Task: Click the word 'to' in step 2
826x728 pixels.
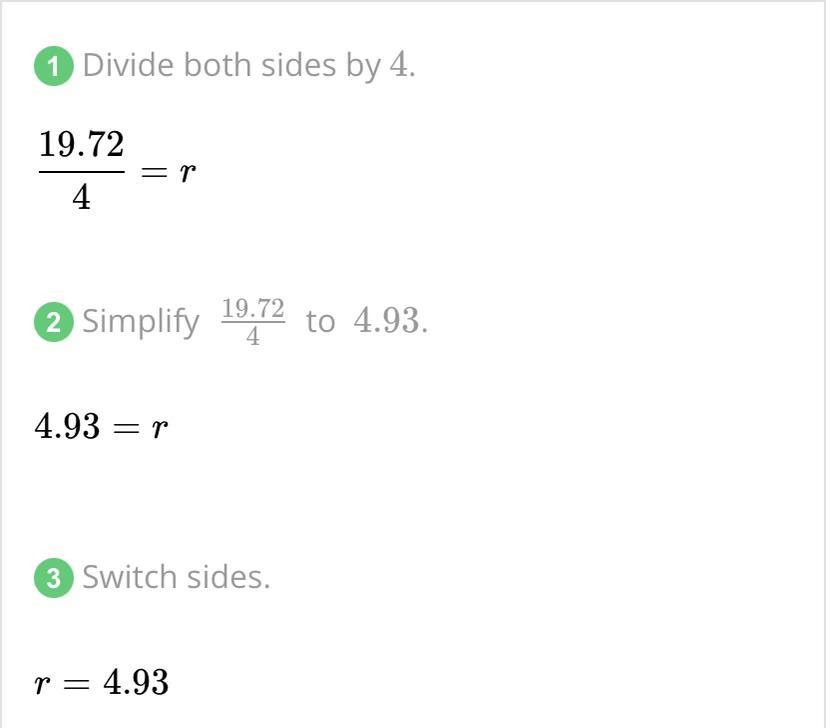Action: pyautogui.click(x=320, y=322)
